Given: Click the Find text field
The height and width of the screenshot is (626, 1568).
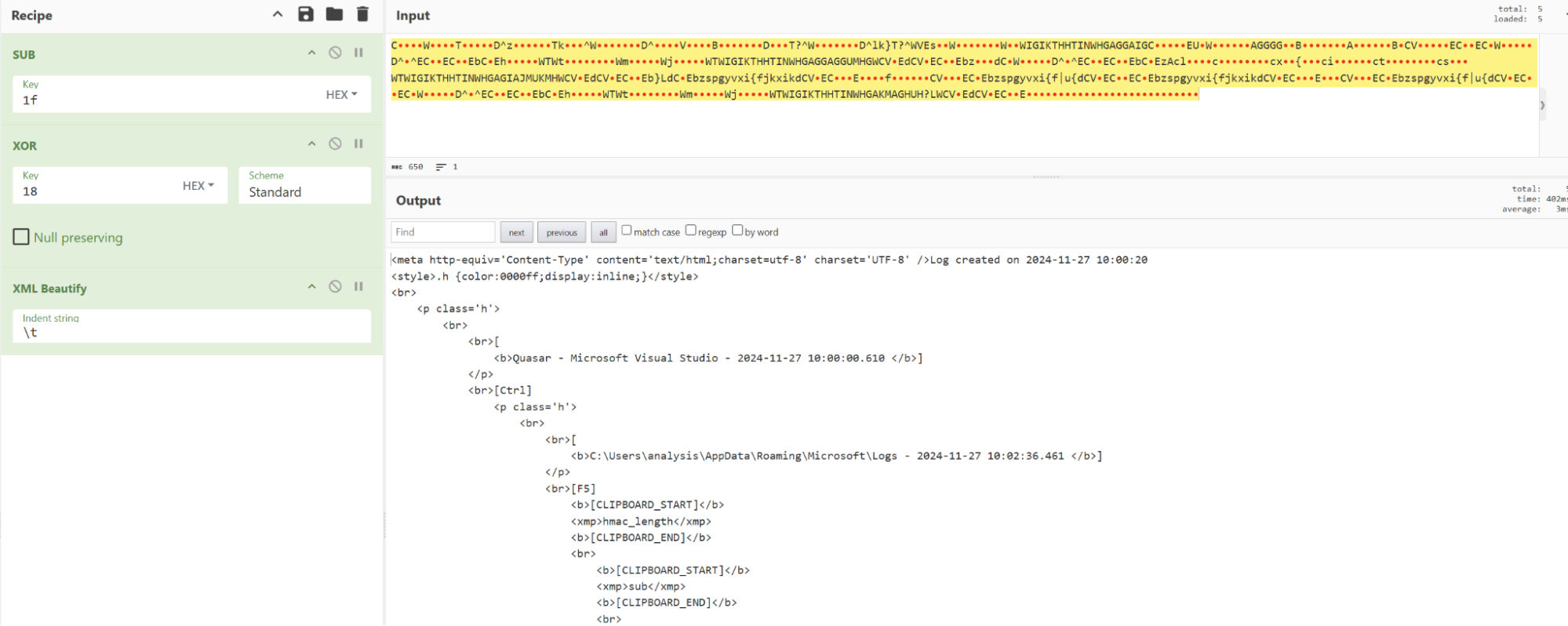Looking at the screenshot, I should (442, 232).
